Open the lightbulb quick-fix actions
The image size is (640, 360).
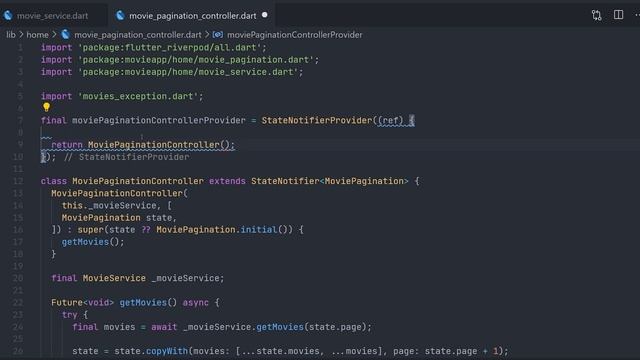click(46, 107)
